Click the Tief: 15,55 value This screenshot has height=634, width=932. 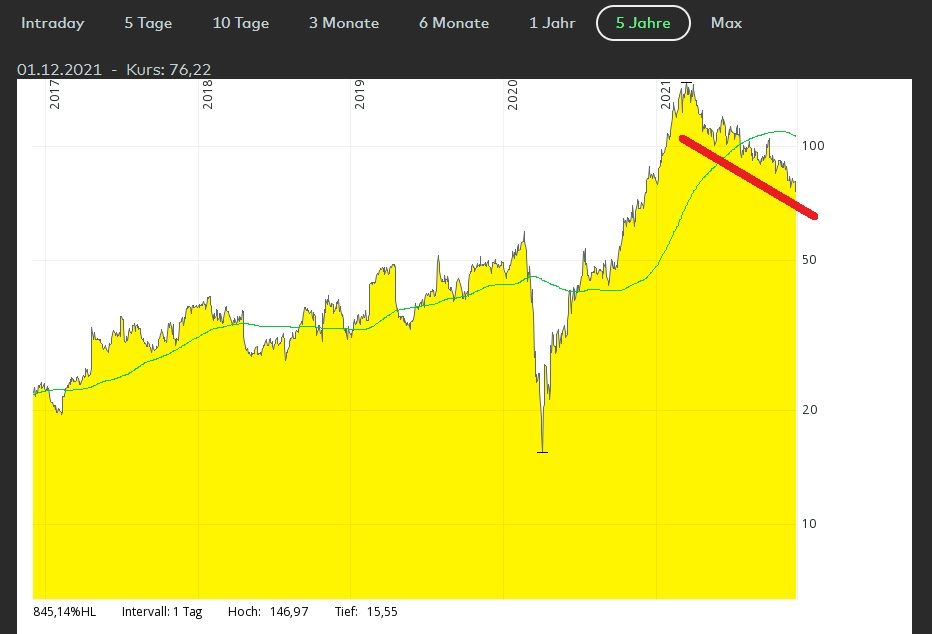(x=366, y=611)
